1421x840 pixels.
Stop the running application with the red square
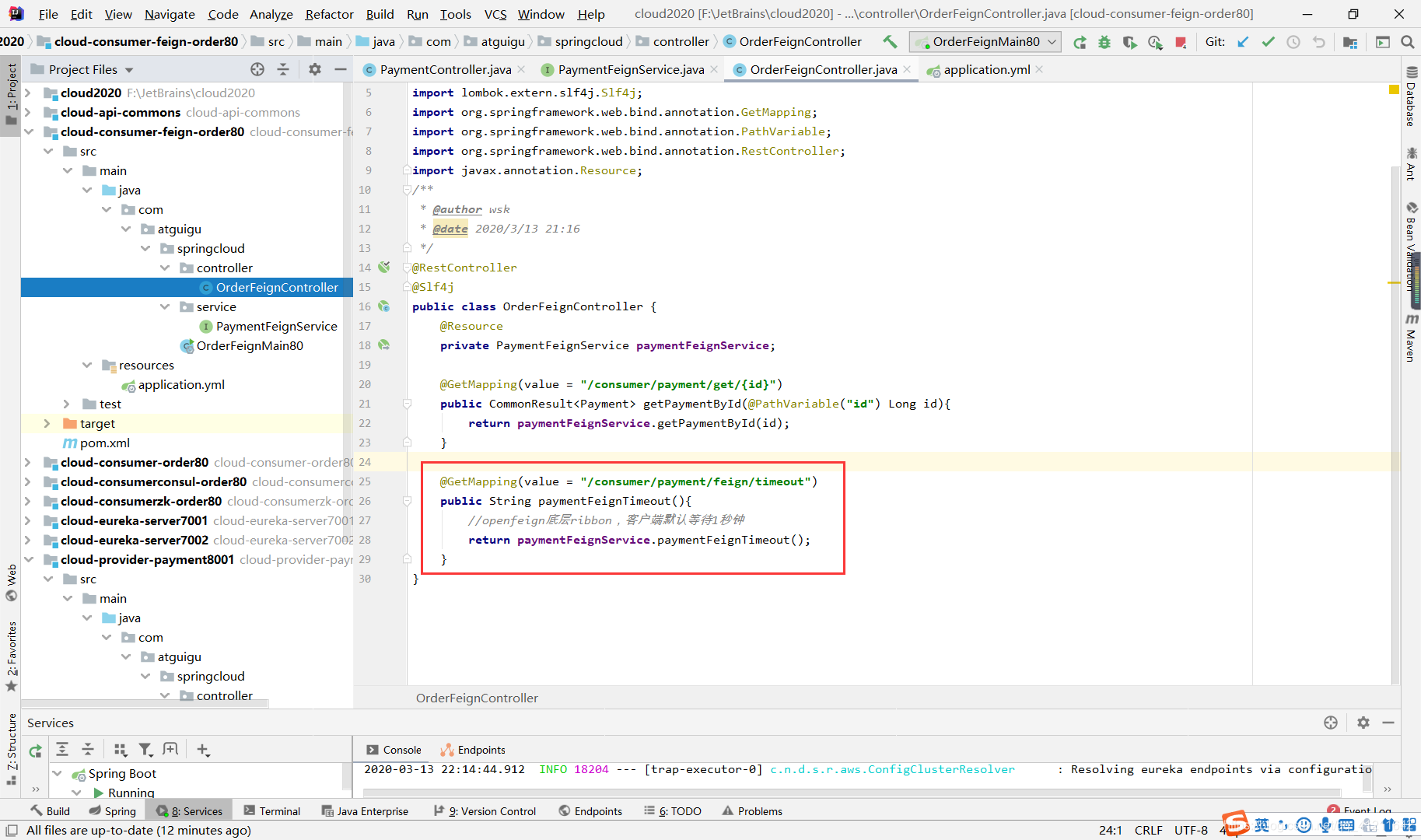click(x=1181, y=42)
